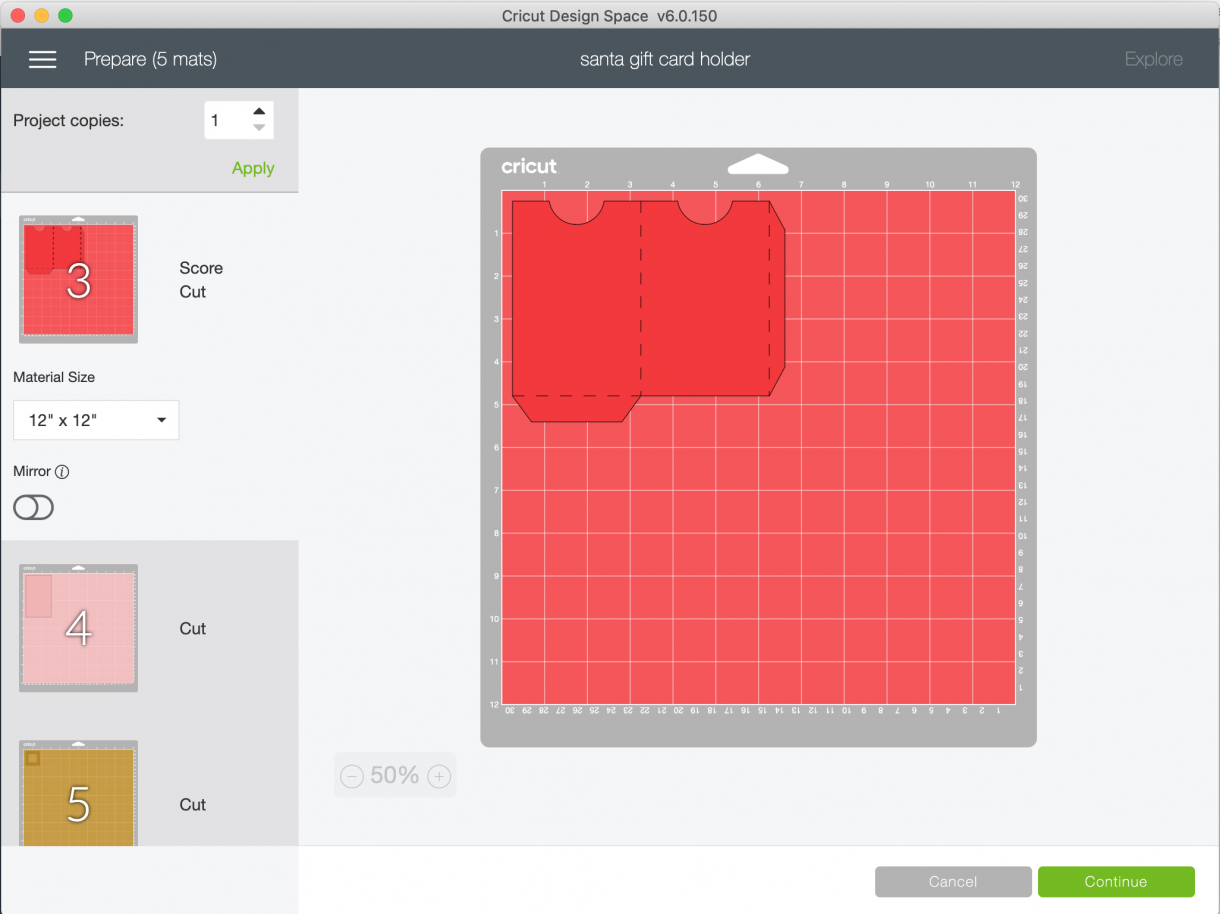Click the Cancel button

coord(953,881)
